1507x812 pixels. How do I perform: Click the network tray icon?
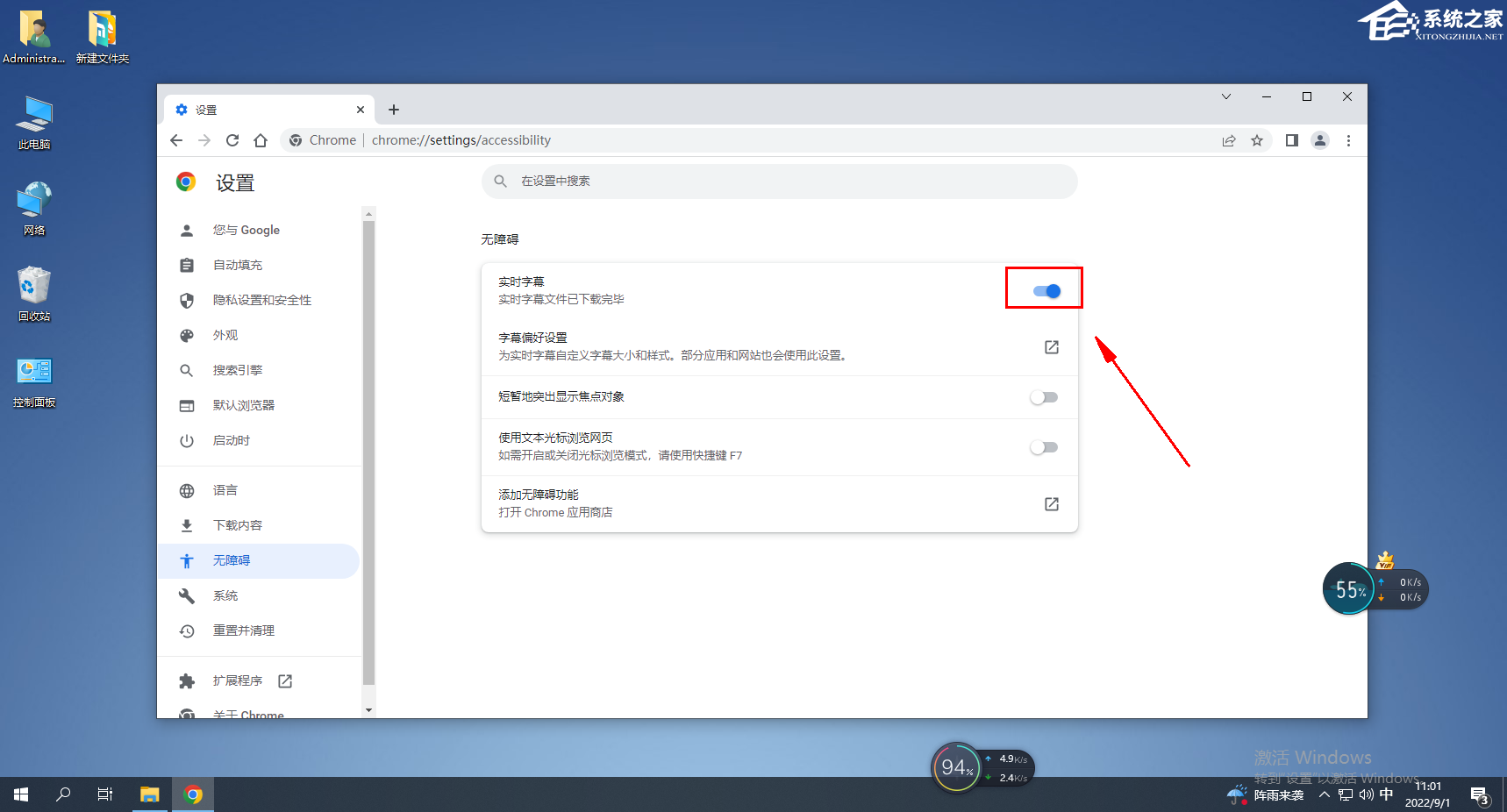coord(1346,795)
